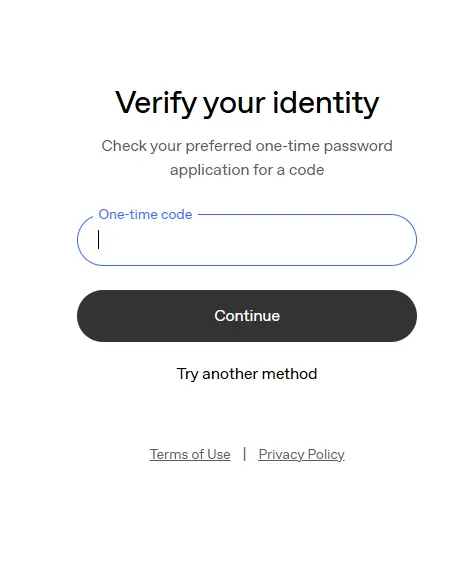
Task: Click the "Check your preferred" subtitle line
Action: 247,146
